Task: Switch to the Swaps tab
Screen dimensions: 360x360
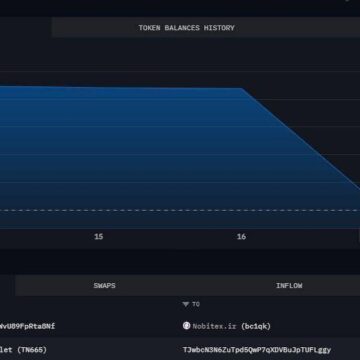Action: pos(104,286)
